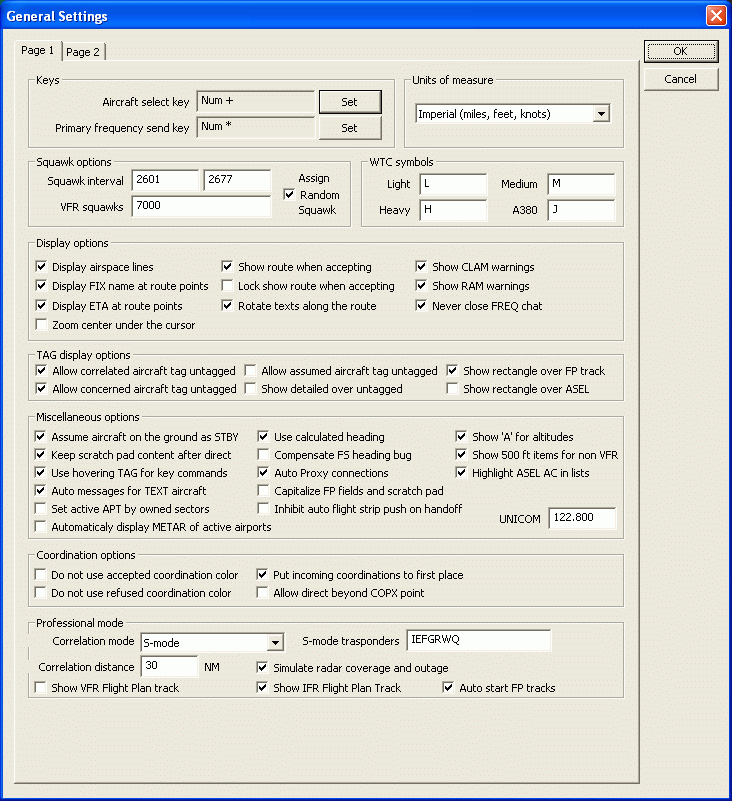Close the General Settings dialog

pos(716,15)
